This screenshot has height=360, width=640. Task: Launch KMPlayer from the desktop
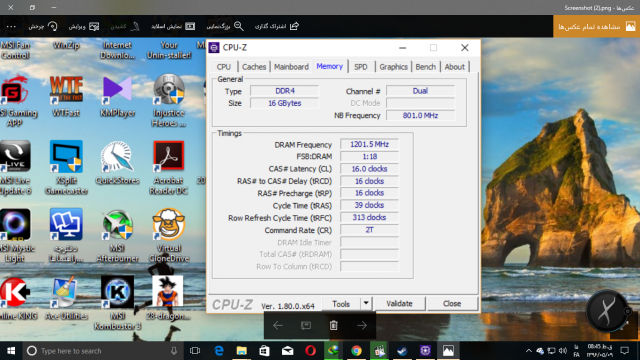tap(117, 97)
